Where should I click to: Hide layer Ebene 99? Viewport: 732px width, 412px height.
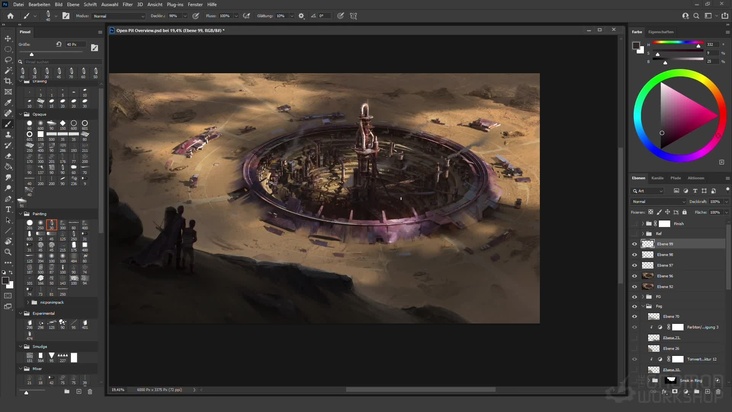(634, 244)
